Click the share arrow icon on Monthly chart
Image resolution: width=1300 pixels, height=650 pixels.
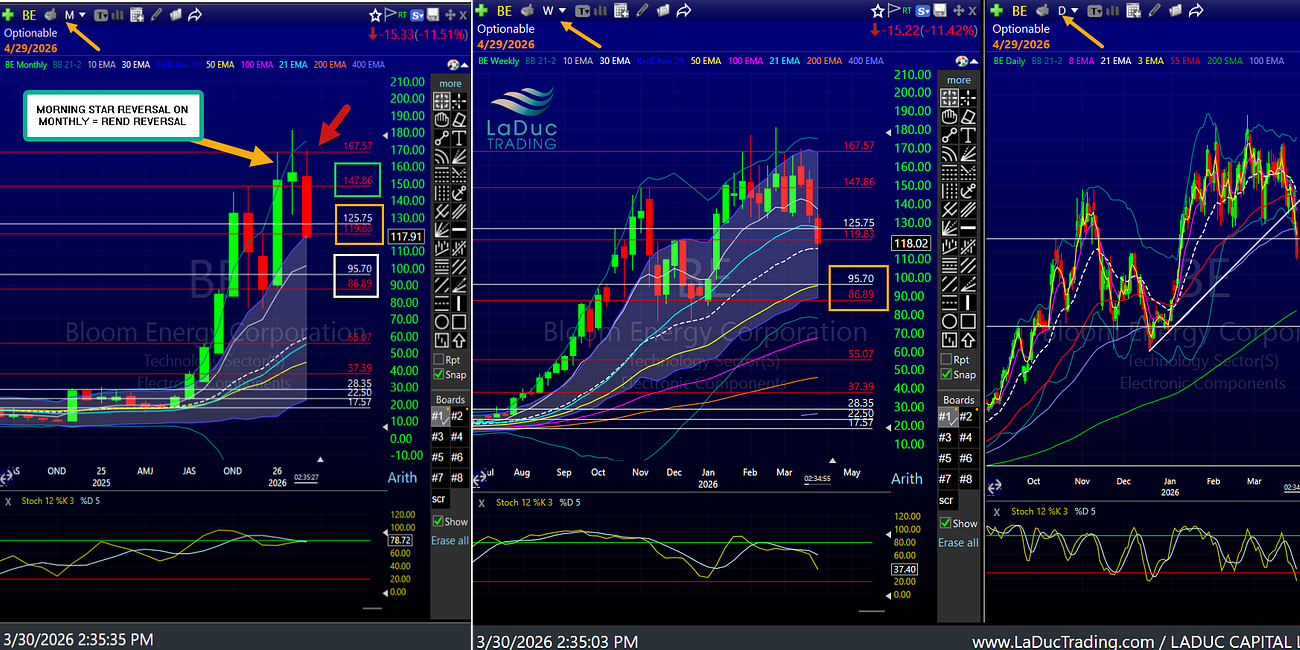[194, 14]
